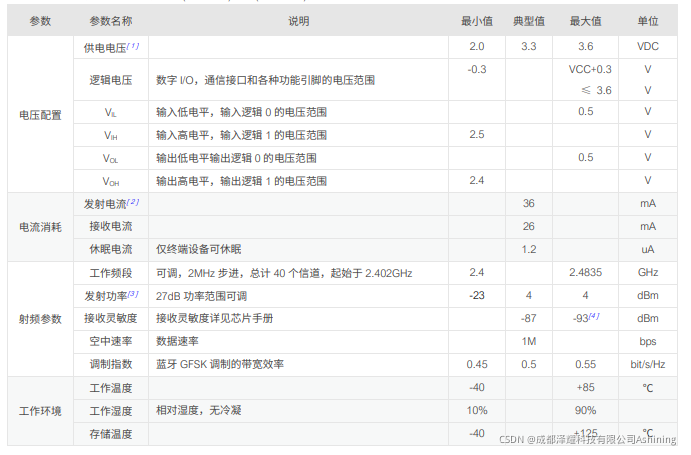This screenshot has width=691, height=455.
Task: Select the 可调，2MHz 步进 description text
Action: (x=284, y=273)
